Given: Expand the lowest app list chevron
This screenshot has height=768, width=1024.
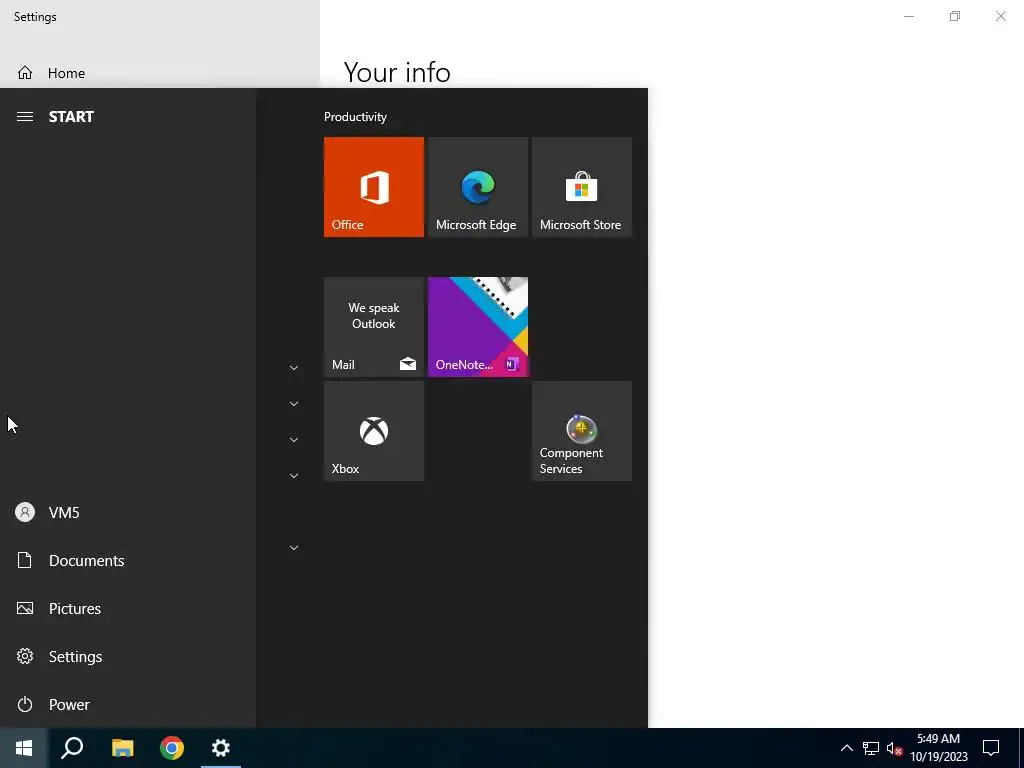Looking at the screenshot, I should (x=294, y=547).
